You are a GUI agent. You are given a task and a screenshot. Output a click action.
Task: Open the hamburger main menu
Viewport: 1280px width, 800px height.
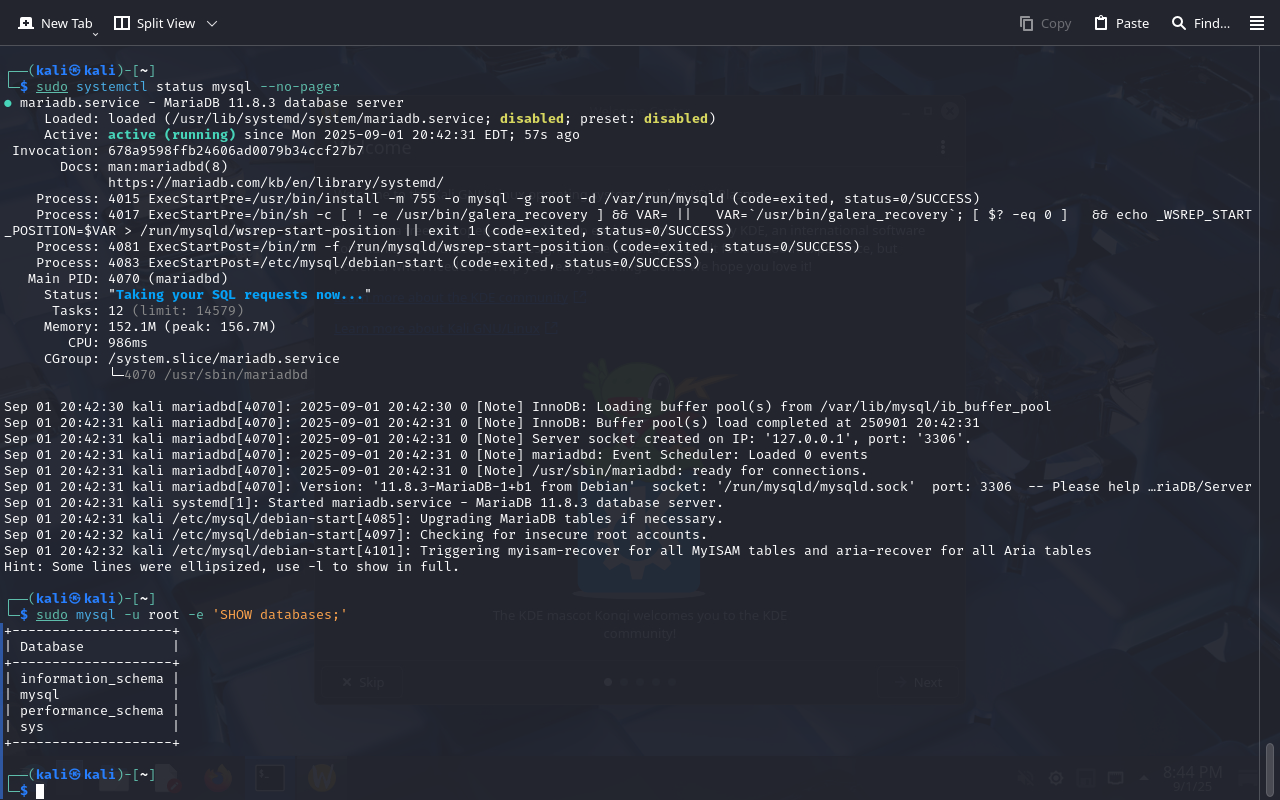[1257, 23]
